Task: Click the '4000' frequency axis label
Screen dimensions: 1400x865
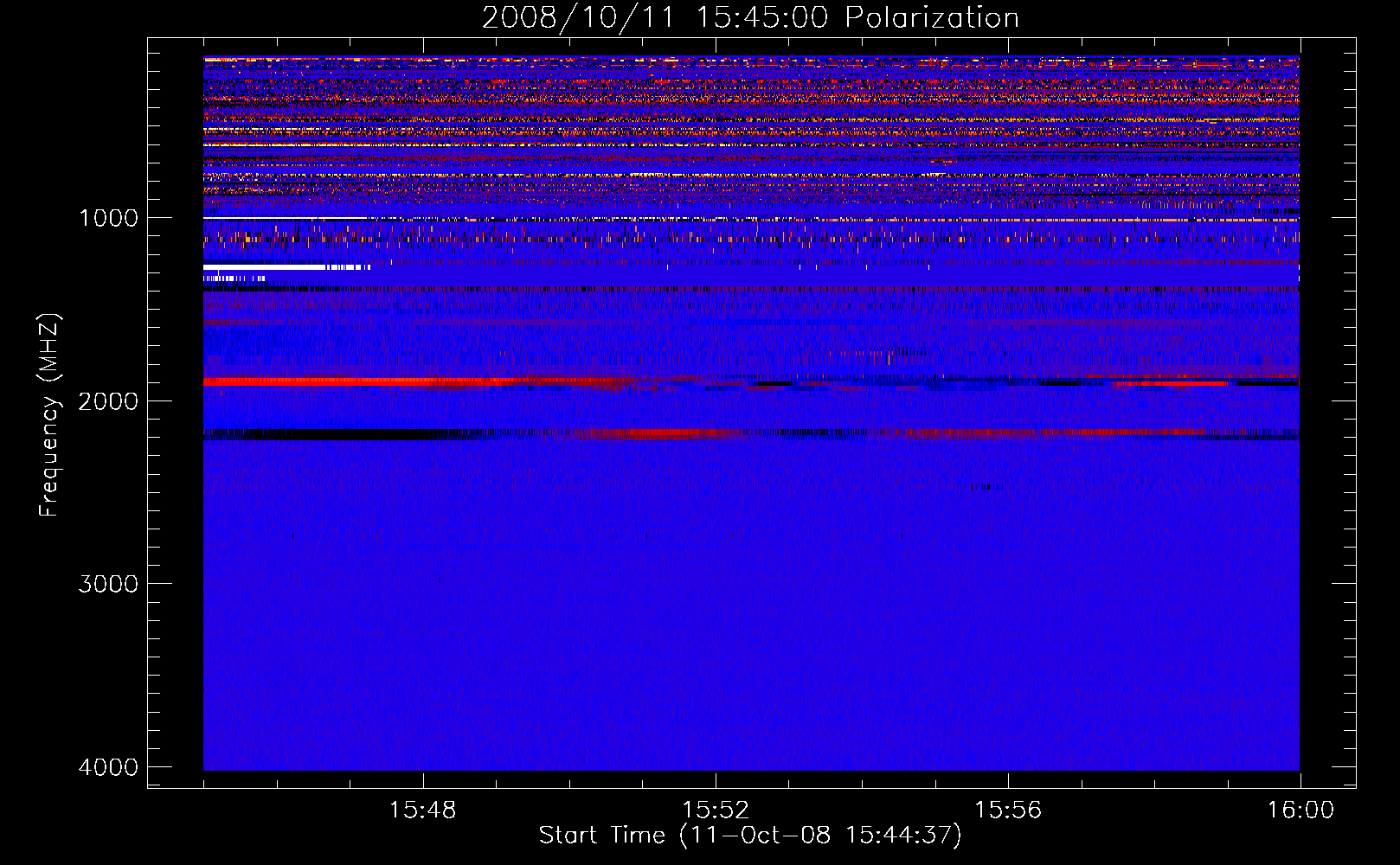Action: coord(108,767)
